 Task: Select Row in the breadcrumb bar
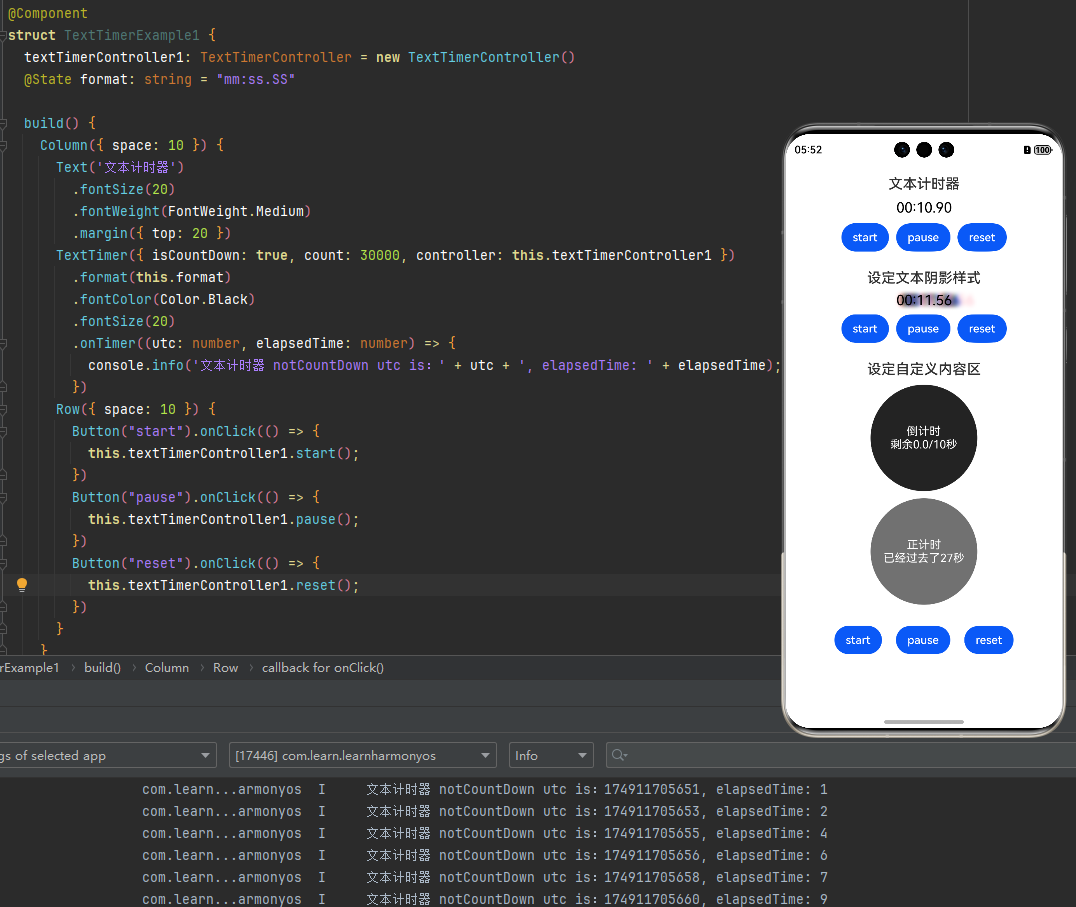point(225,668)
